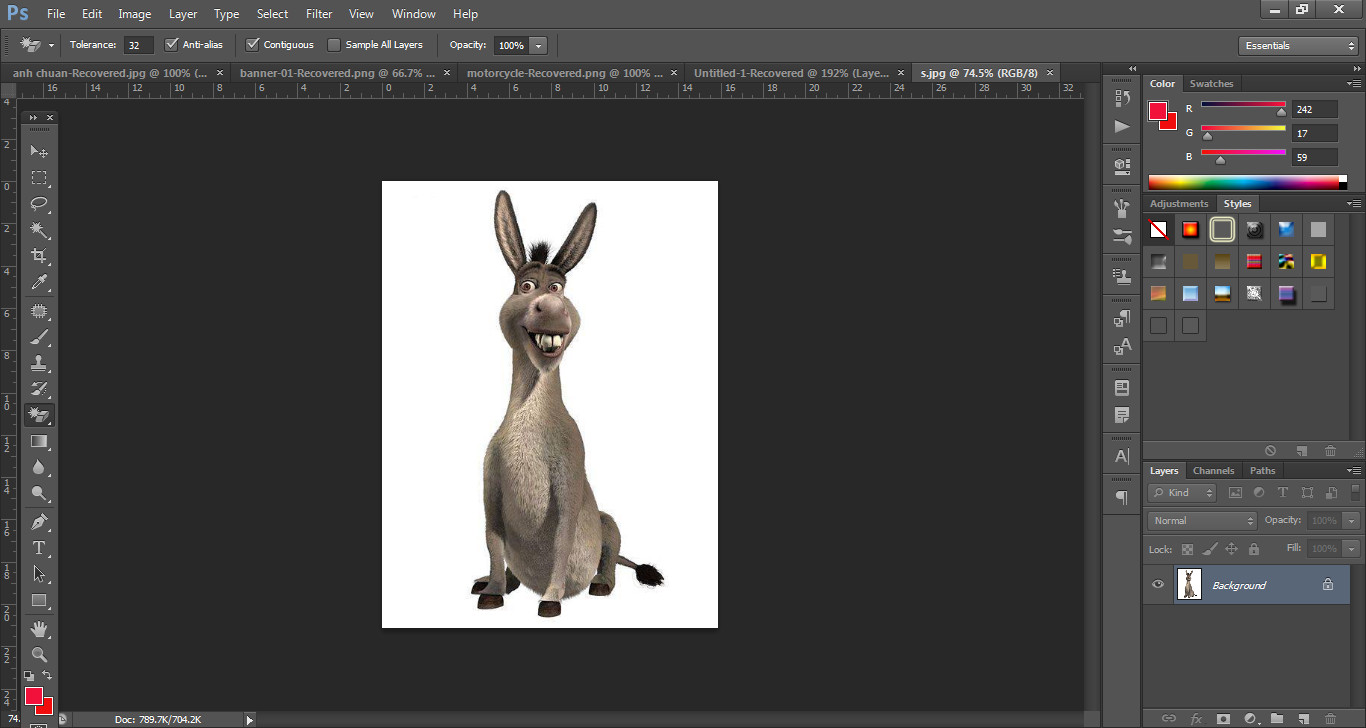
Task: Select the Eyedropper tool
Action: click(39, 283)
